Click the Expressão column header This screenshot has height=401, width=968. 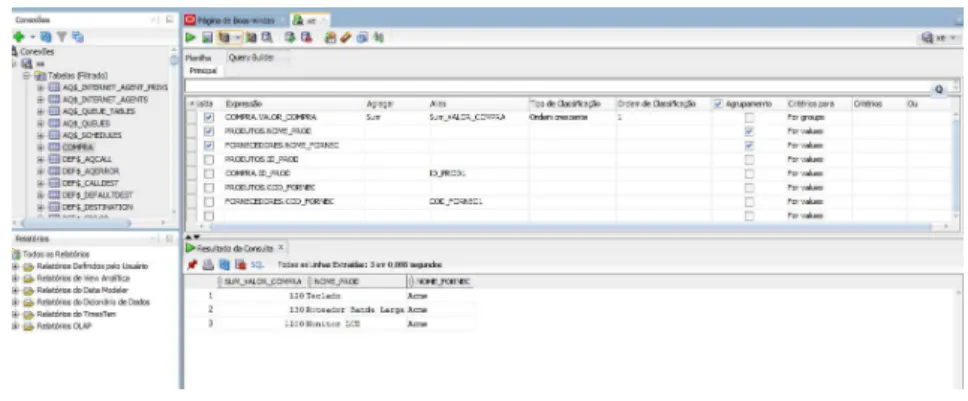click(293, 104)
